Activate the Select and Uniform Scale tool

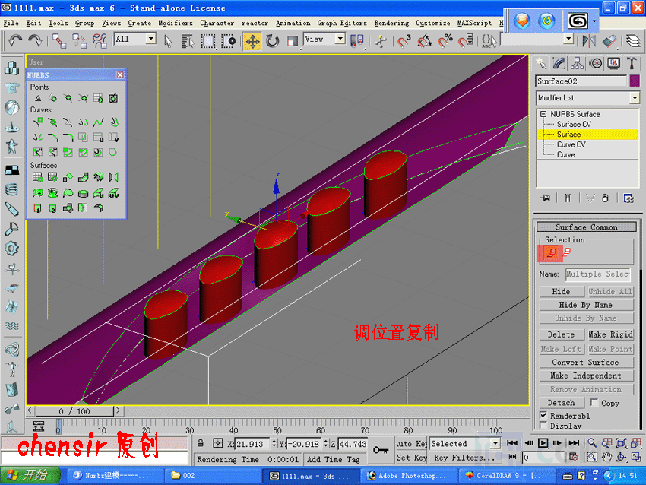click(292, 41)
